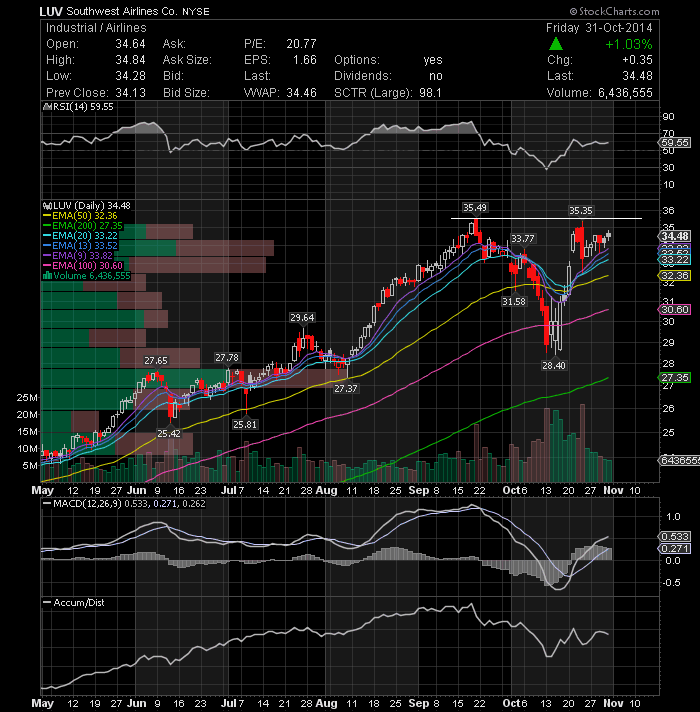Click the High value 34.84

[130, 60]
